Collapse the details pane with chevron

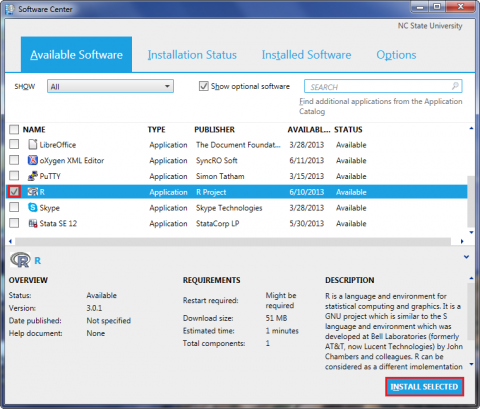click(466, 257)
